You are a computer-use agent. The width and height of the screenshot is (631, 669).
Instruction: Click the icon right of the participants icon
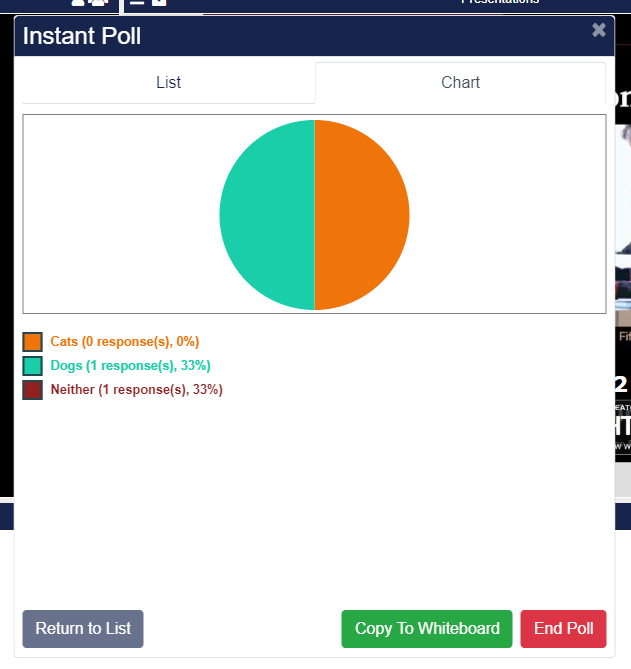[x=148, y=3]
